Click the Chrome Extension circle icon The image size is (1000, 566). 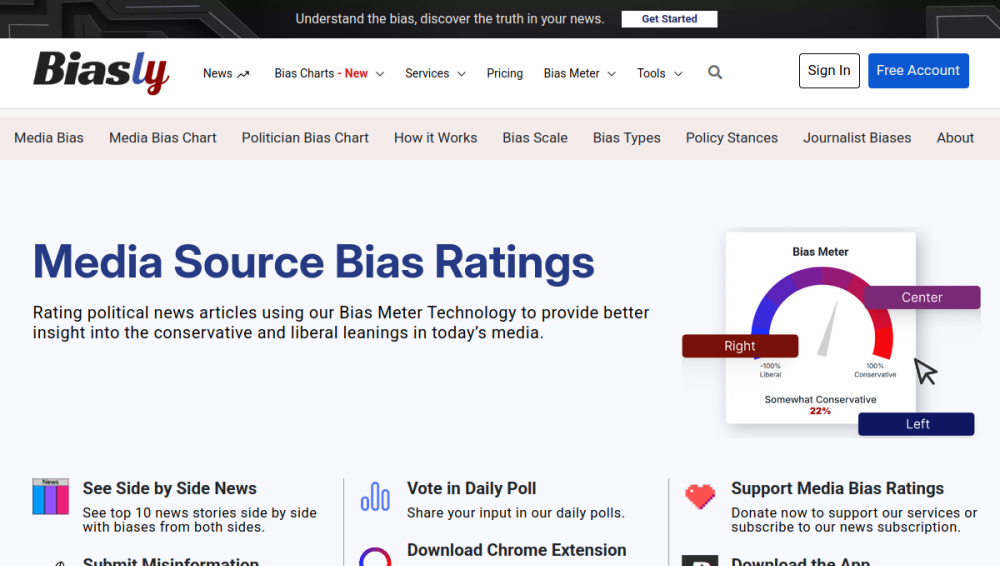click(375, 557)
